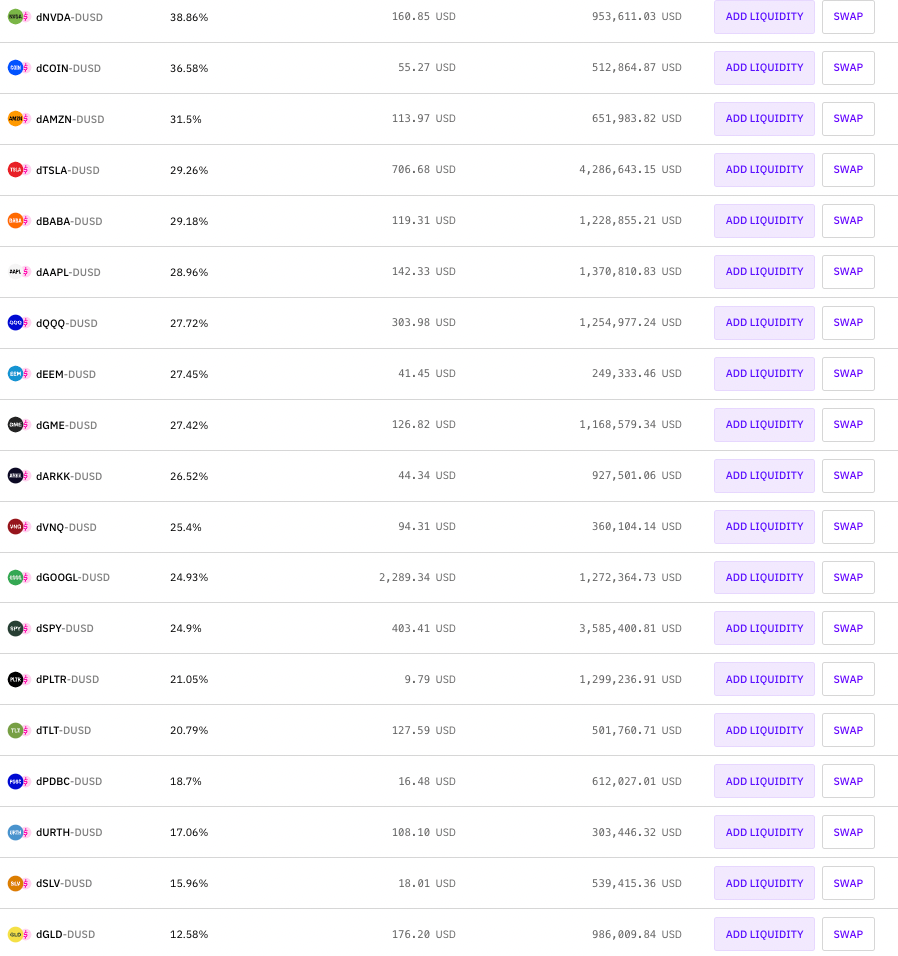
Task: Swap on the dGME-DUSD row
Action: click(848, 425)
